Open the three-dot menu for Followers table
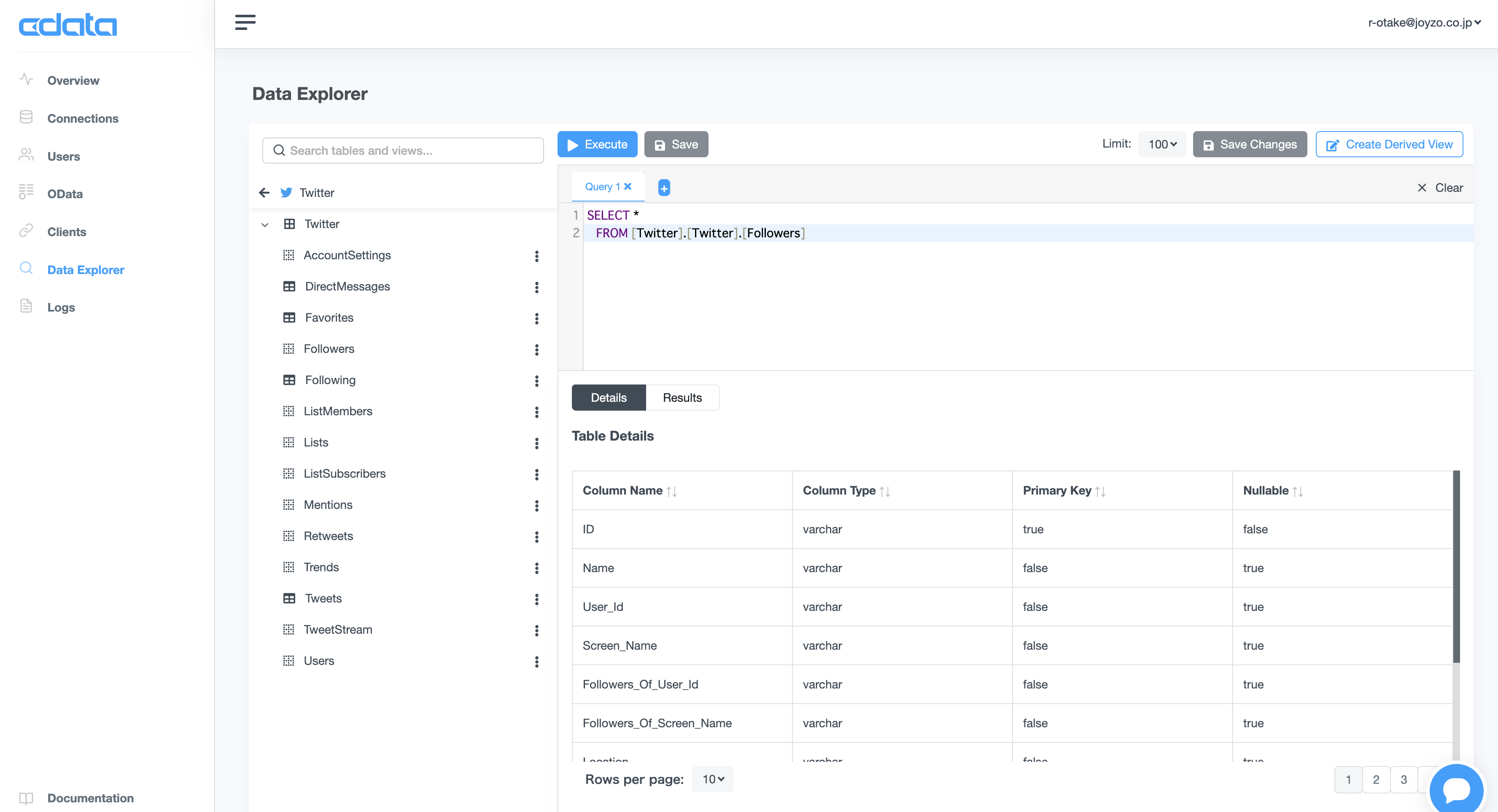The height and width of the screenshot is (812, 1498). pyautogui.click(x=536, y=350)
